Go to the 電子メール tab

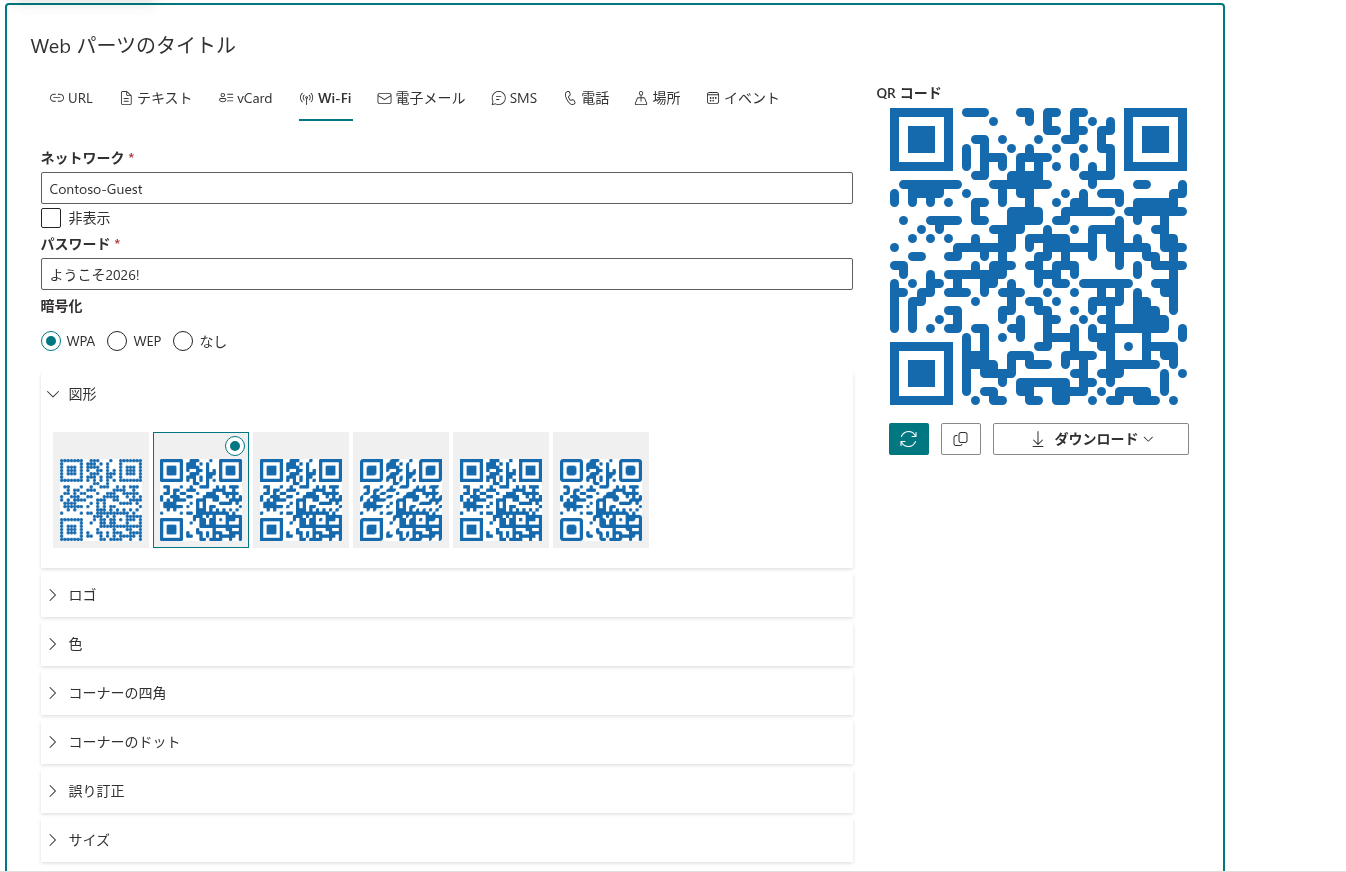click(x=421, y=98)
